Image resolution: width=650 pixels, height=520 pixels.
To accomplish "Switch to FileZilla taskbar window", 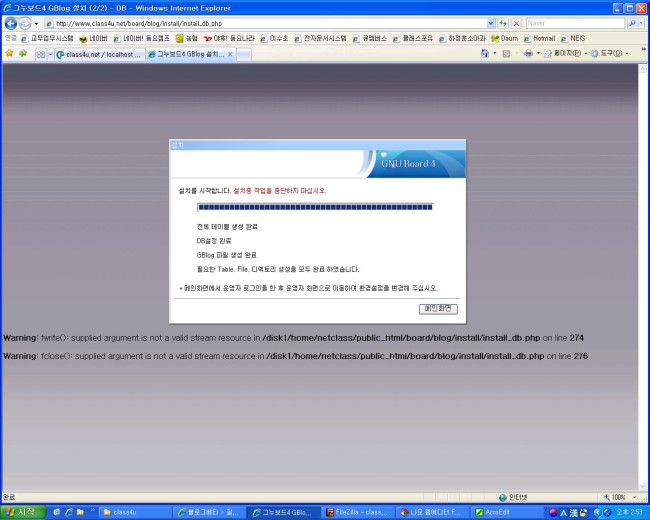I will click(358, 513).
